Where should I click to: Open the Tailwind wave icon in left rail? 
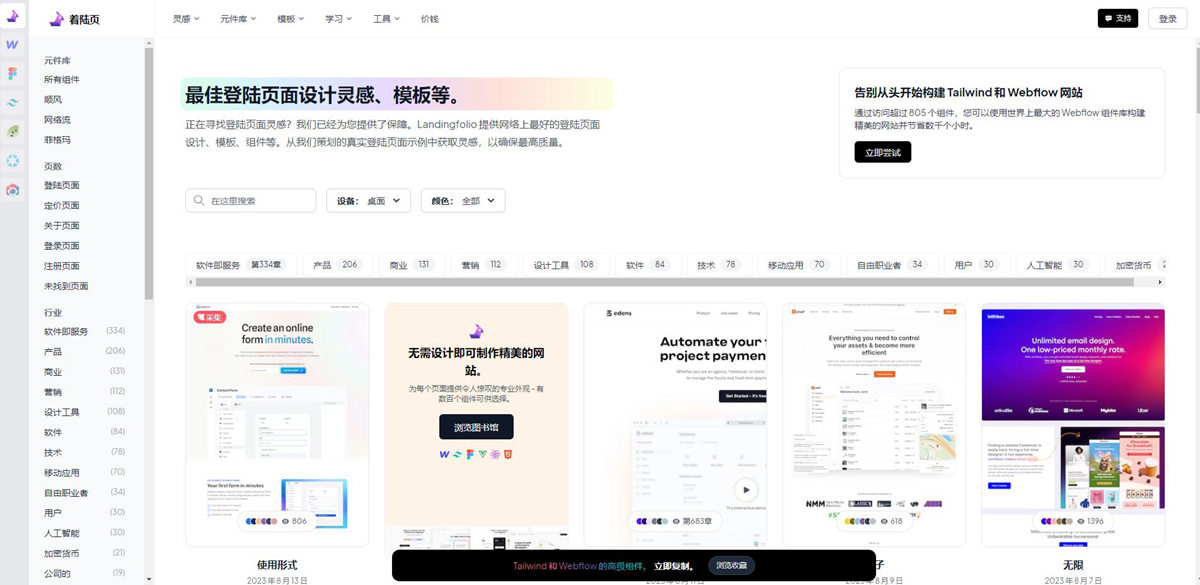12,102
